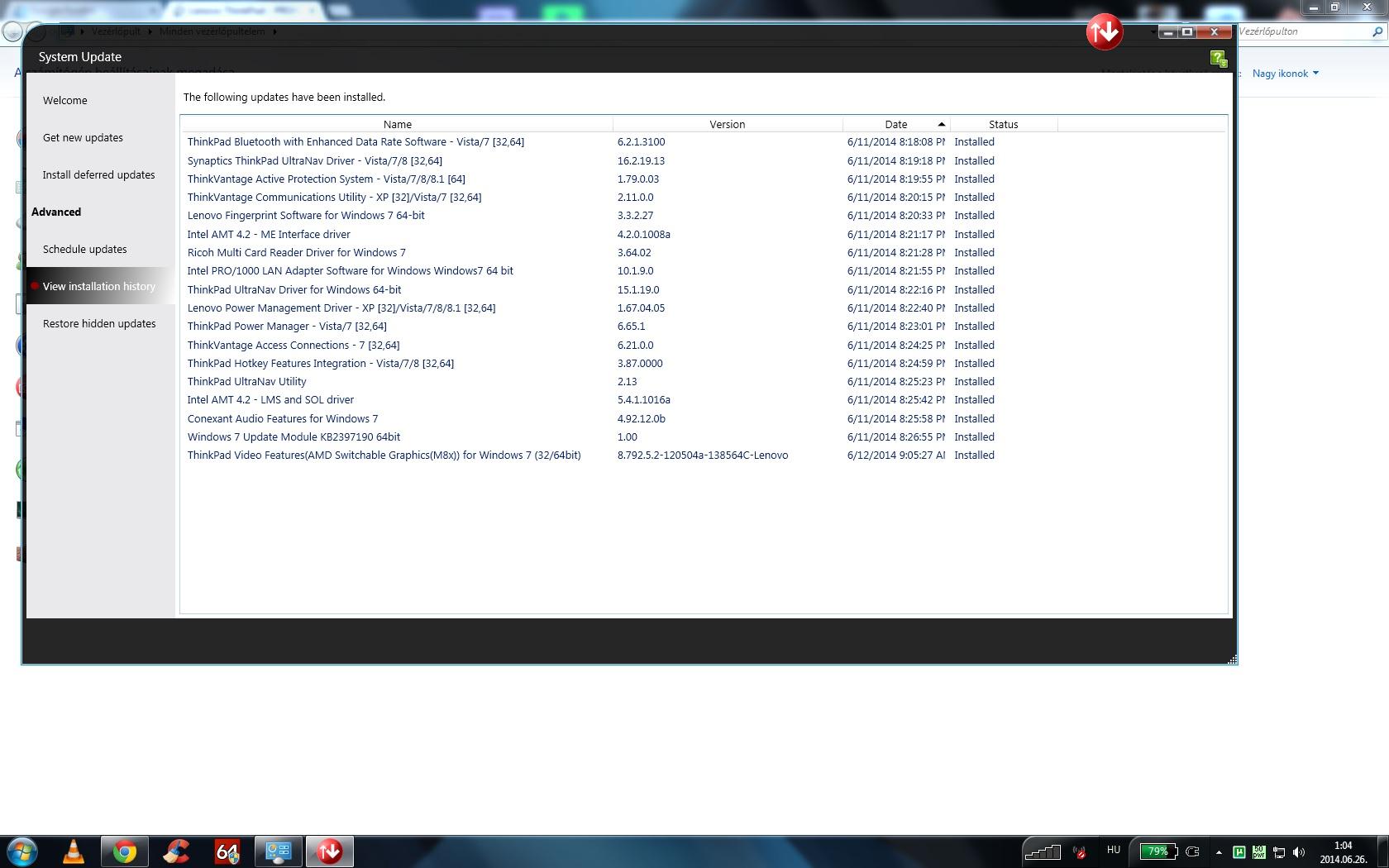Screen dimensions: 1389x868
Task: Click version 1.67.04.05 cell
Action: [x=641, y=308]
